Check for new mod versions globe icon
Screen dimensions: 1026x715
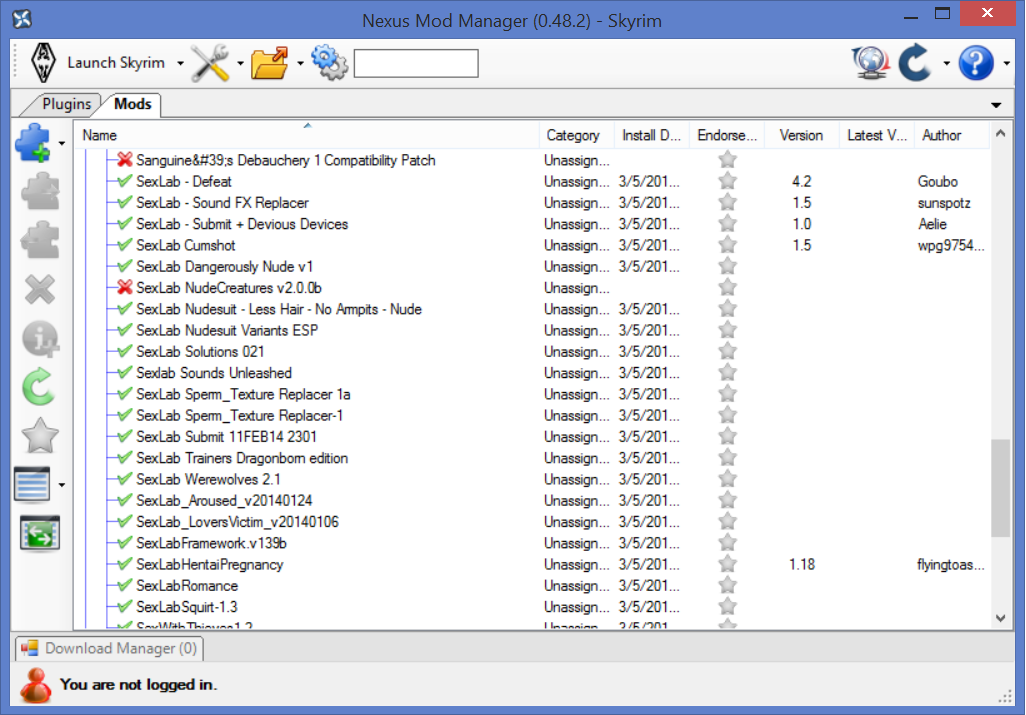coord(871,63)
